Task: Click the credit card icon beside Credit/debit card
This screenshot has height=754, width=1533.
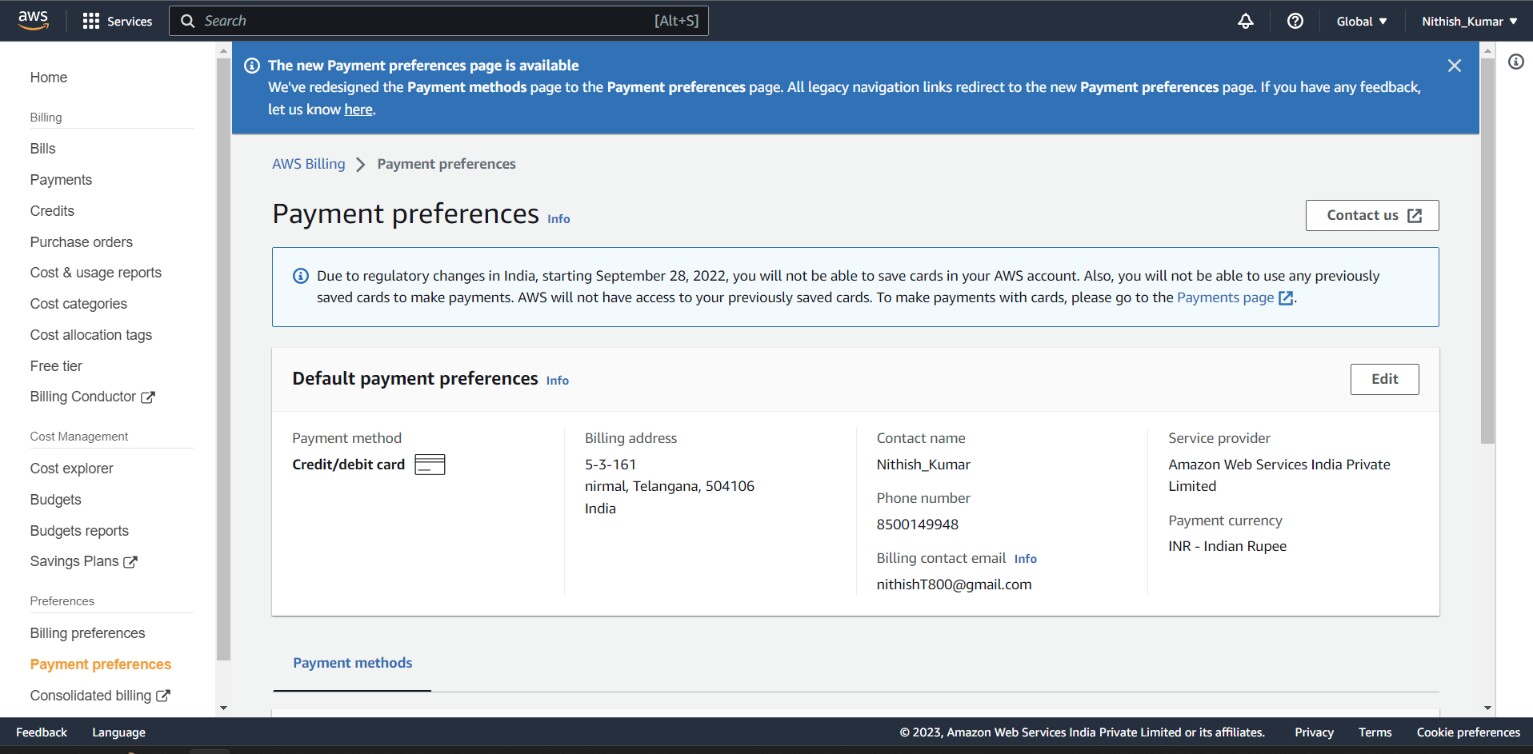Action: (x=430, y=463)
